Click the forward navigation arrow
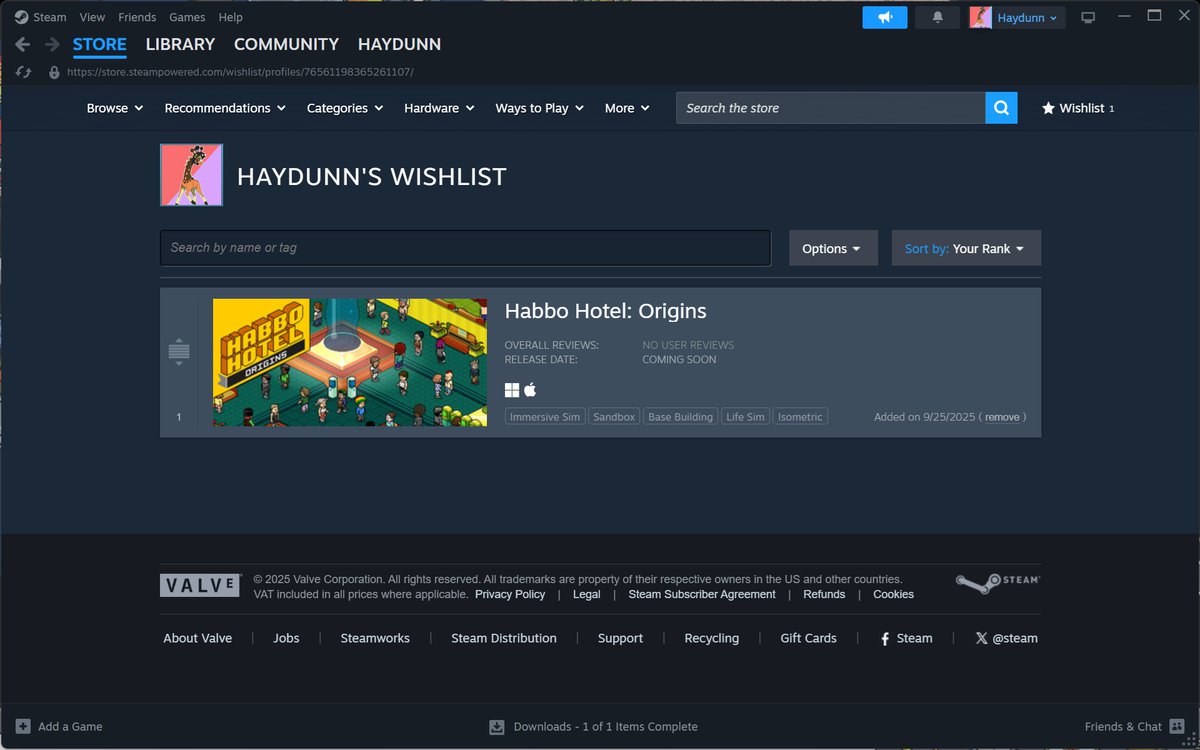Image resolution: width=1200 pixels, height=750 pixels. coord(52,44)
